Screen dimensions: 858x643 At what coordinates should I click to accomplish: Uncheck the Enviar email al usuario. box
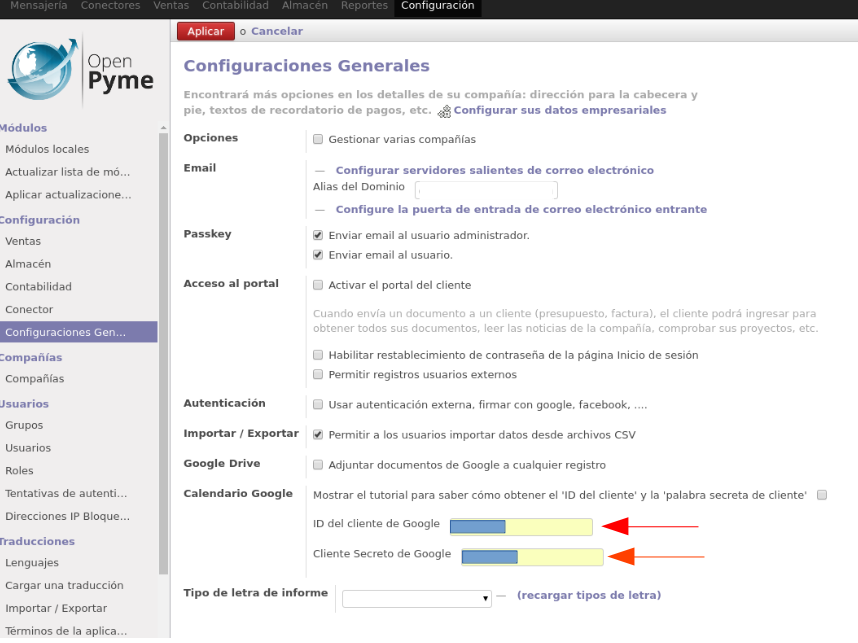[x=318, y=255]
